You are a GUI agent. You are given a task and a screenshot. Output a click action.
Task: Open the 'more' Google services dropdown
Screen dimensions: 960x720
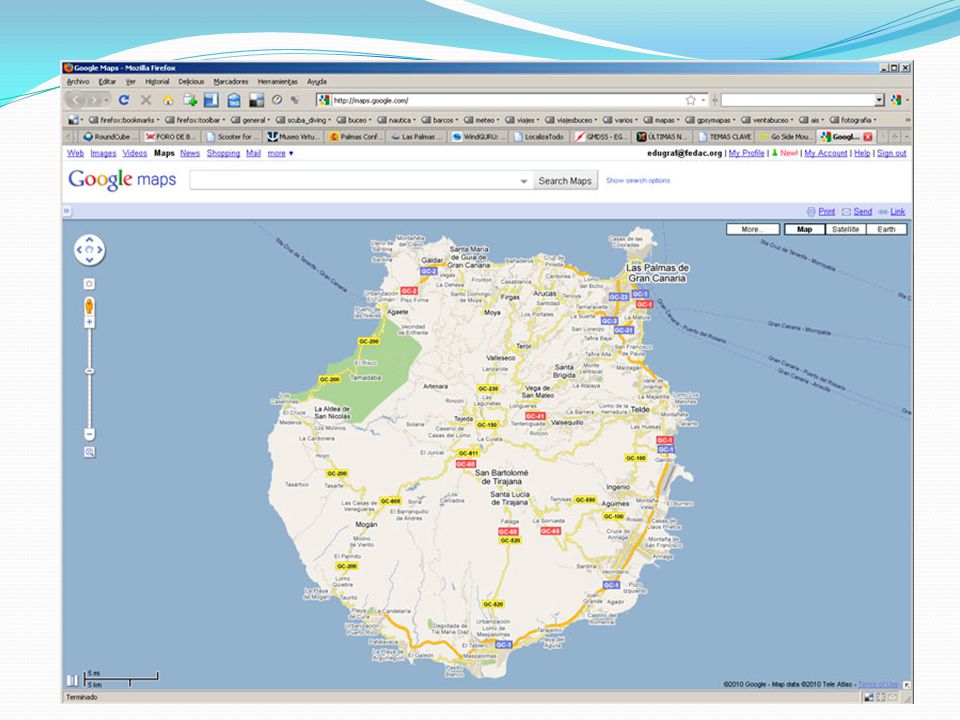pyautogui.click(x=280, y=153)
